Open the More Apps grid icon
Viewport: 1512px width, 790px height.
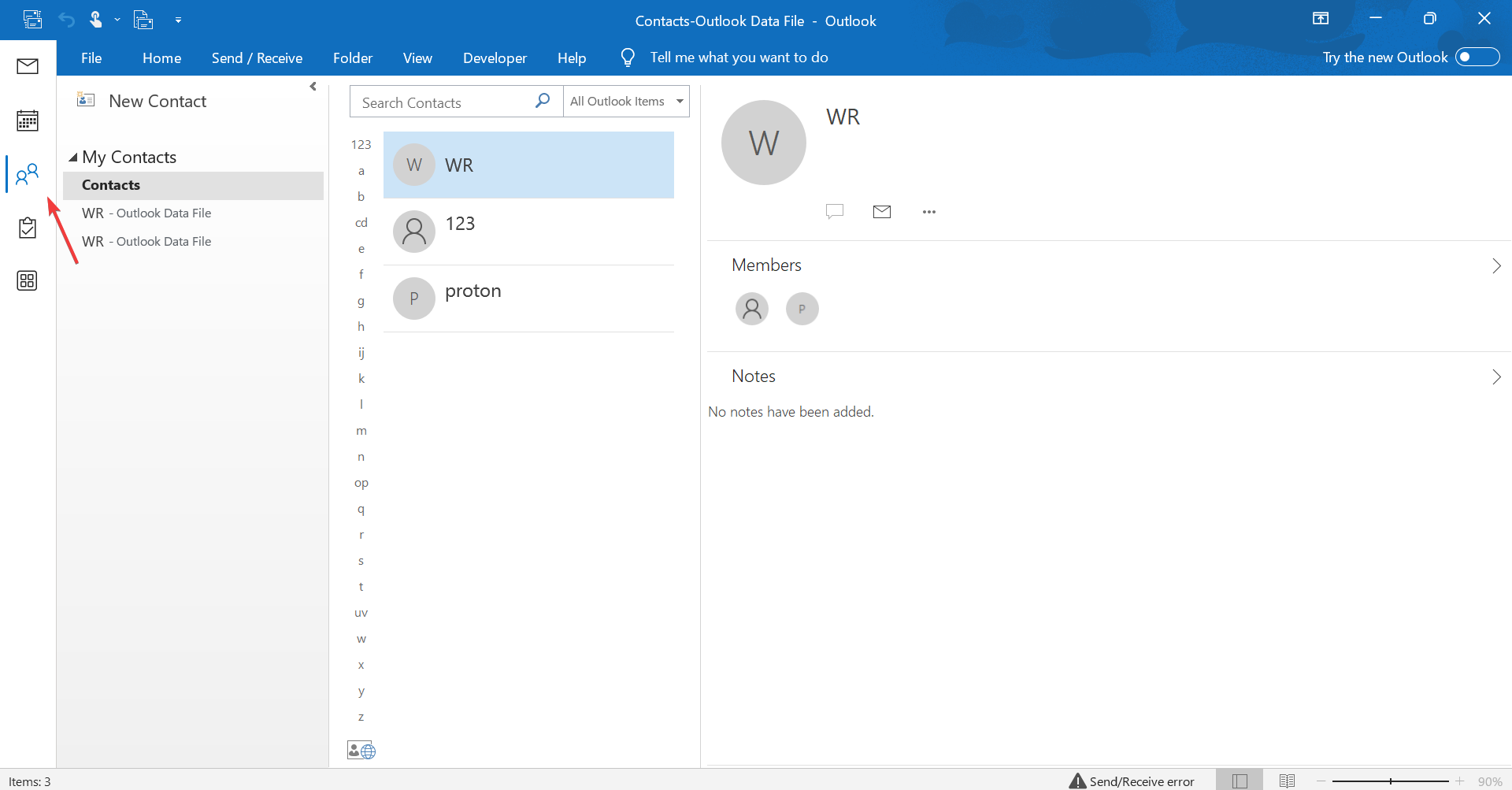click(x=28, y=280)
